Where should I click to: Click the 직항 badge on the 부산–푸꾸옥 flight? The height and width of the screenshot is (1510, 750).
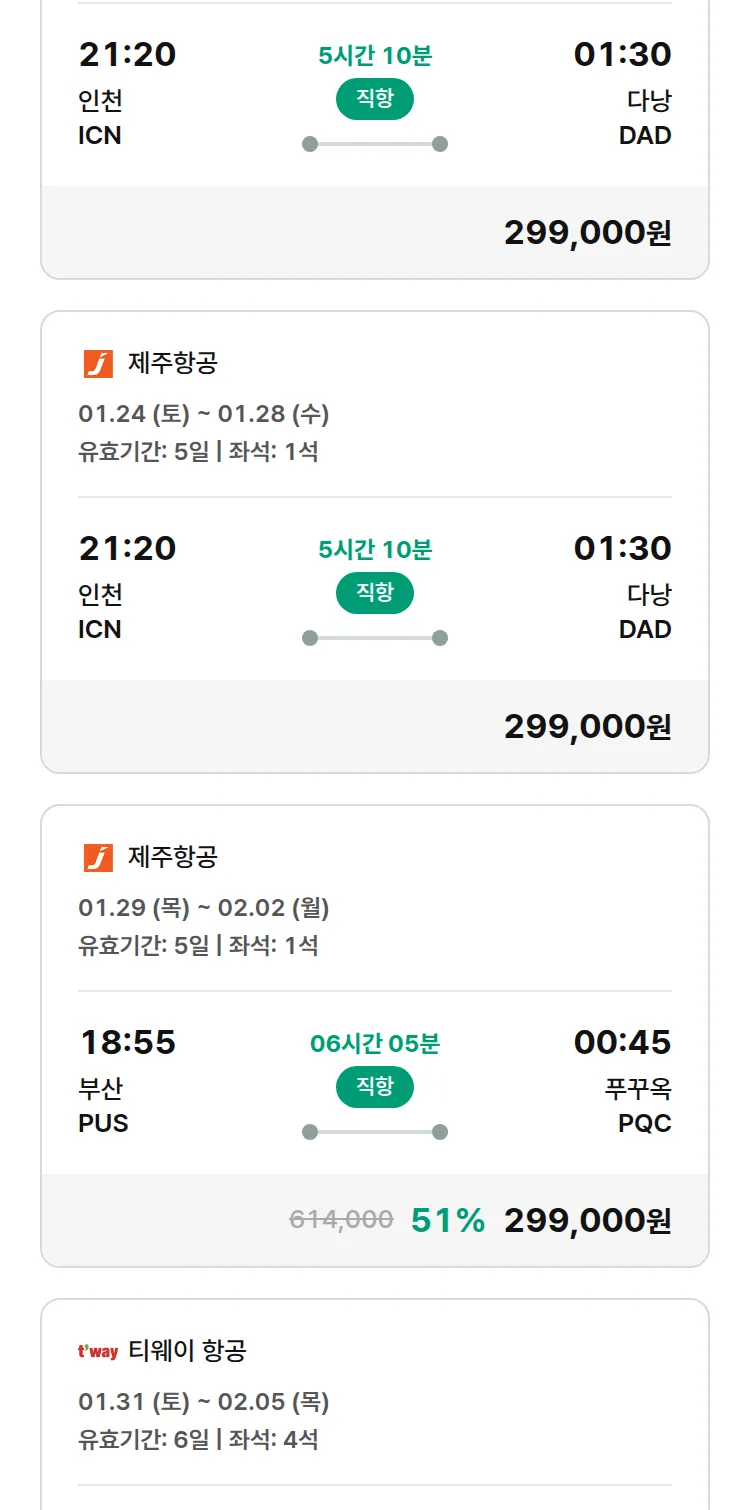pyautogui.click(x=375, y=1087)
